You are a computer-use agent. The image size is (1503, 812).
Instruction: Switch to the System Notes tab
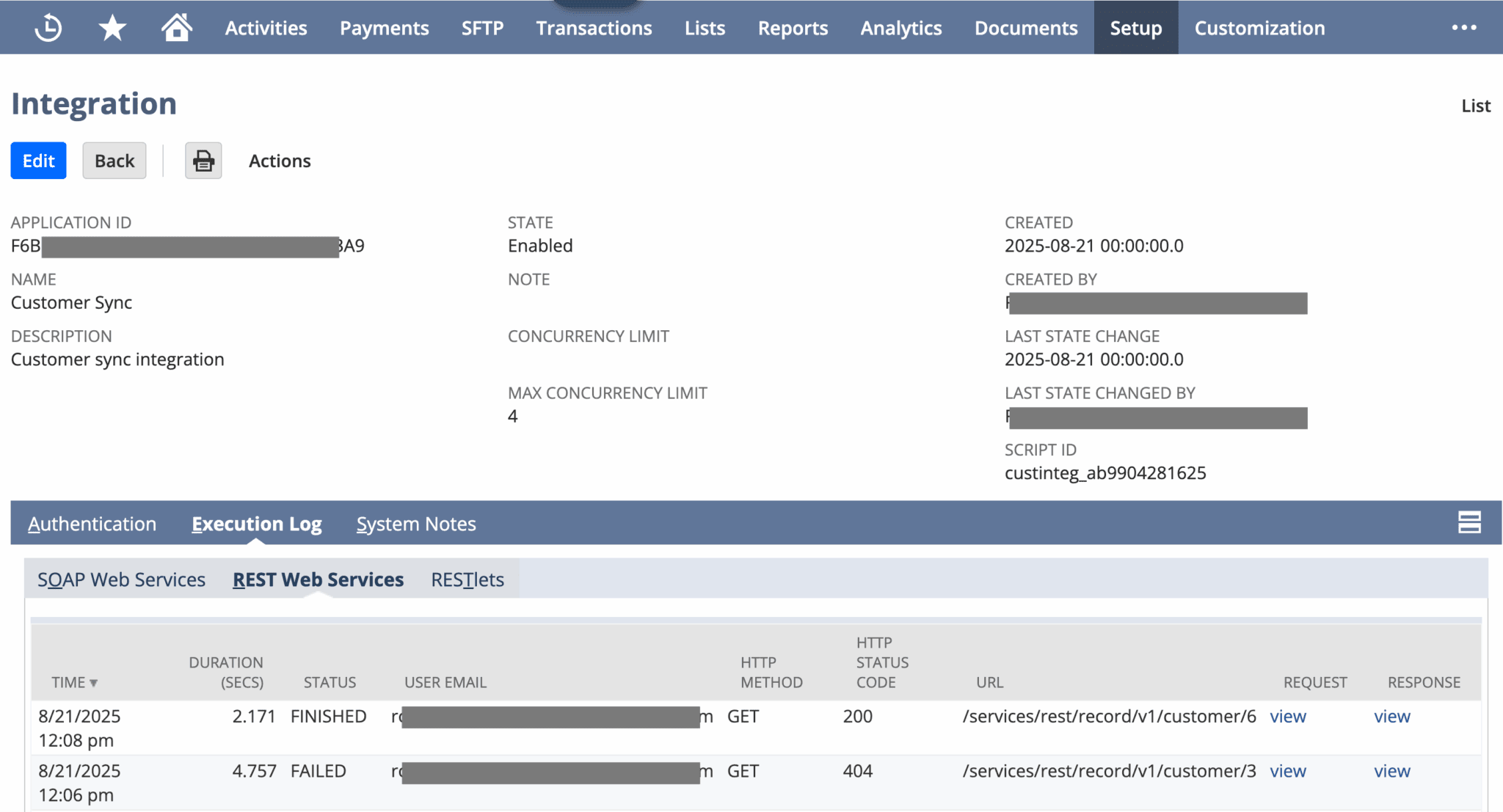pos(415,523)
